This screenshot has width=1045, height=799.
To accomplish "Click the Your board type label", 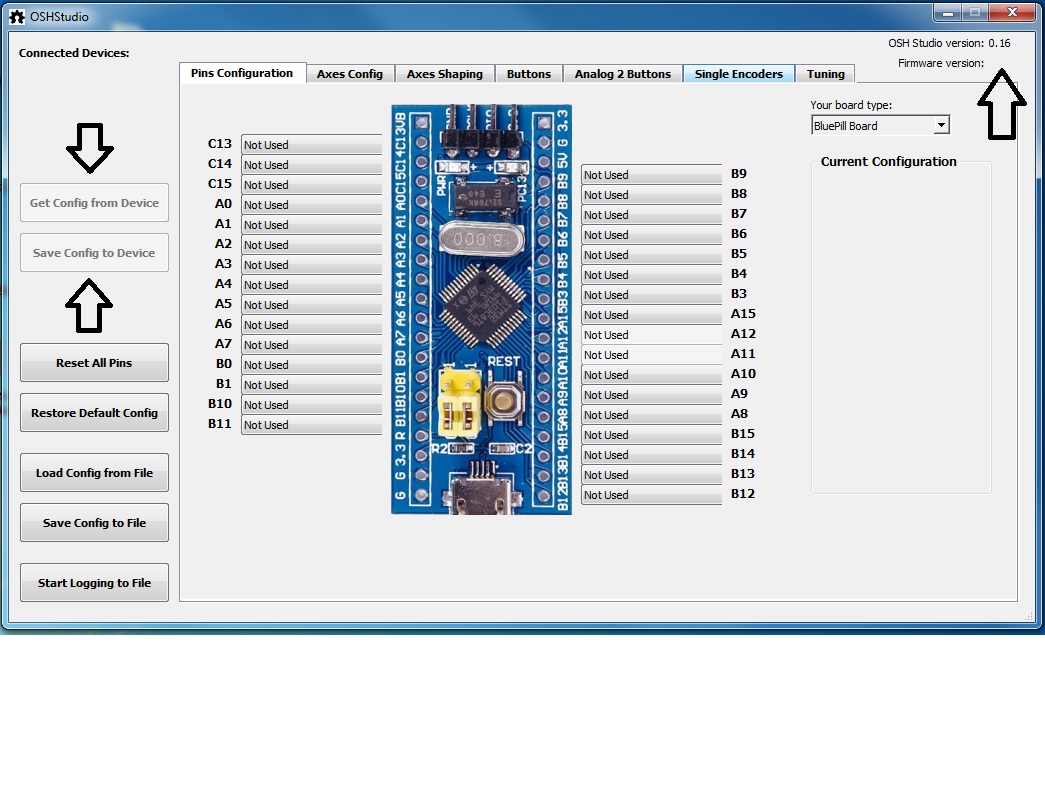I will [x=851, y=105].
